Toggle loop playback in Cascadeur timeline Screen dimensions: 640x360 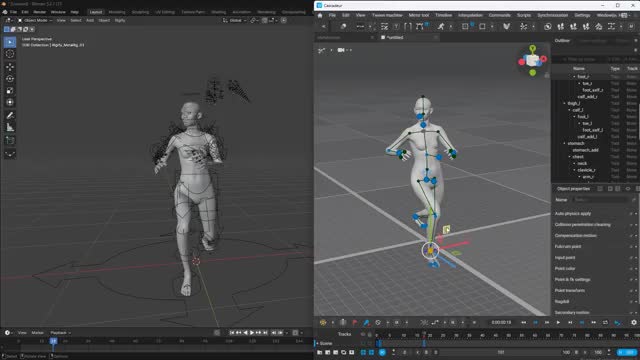coord(605,322)
